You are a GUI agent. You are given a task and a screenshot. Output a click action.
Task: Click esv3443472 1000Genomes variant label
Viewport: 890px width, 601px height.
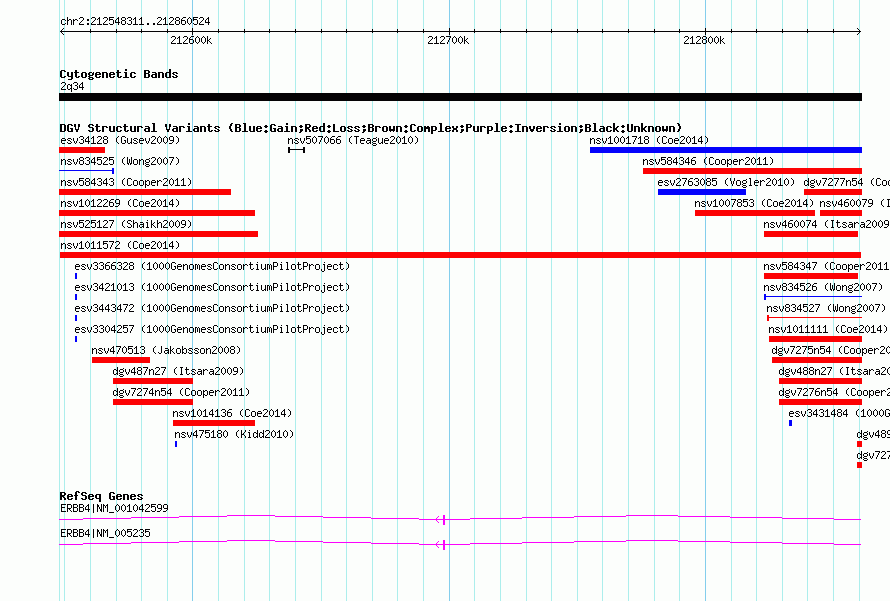pos(212,308)
